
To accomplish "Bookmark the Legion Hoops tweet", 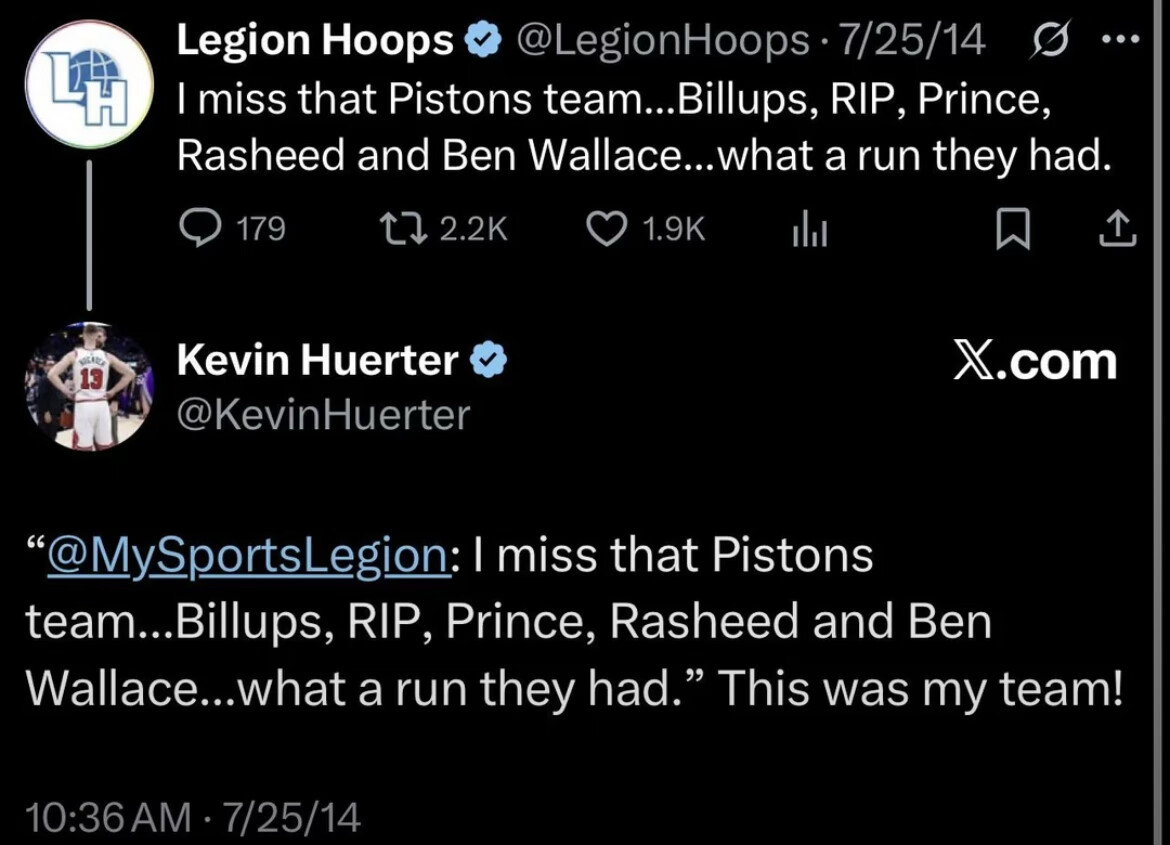I will point(1012,231).
